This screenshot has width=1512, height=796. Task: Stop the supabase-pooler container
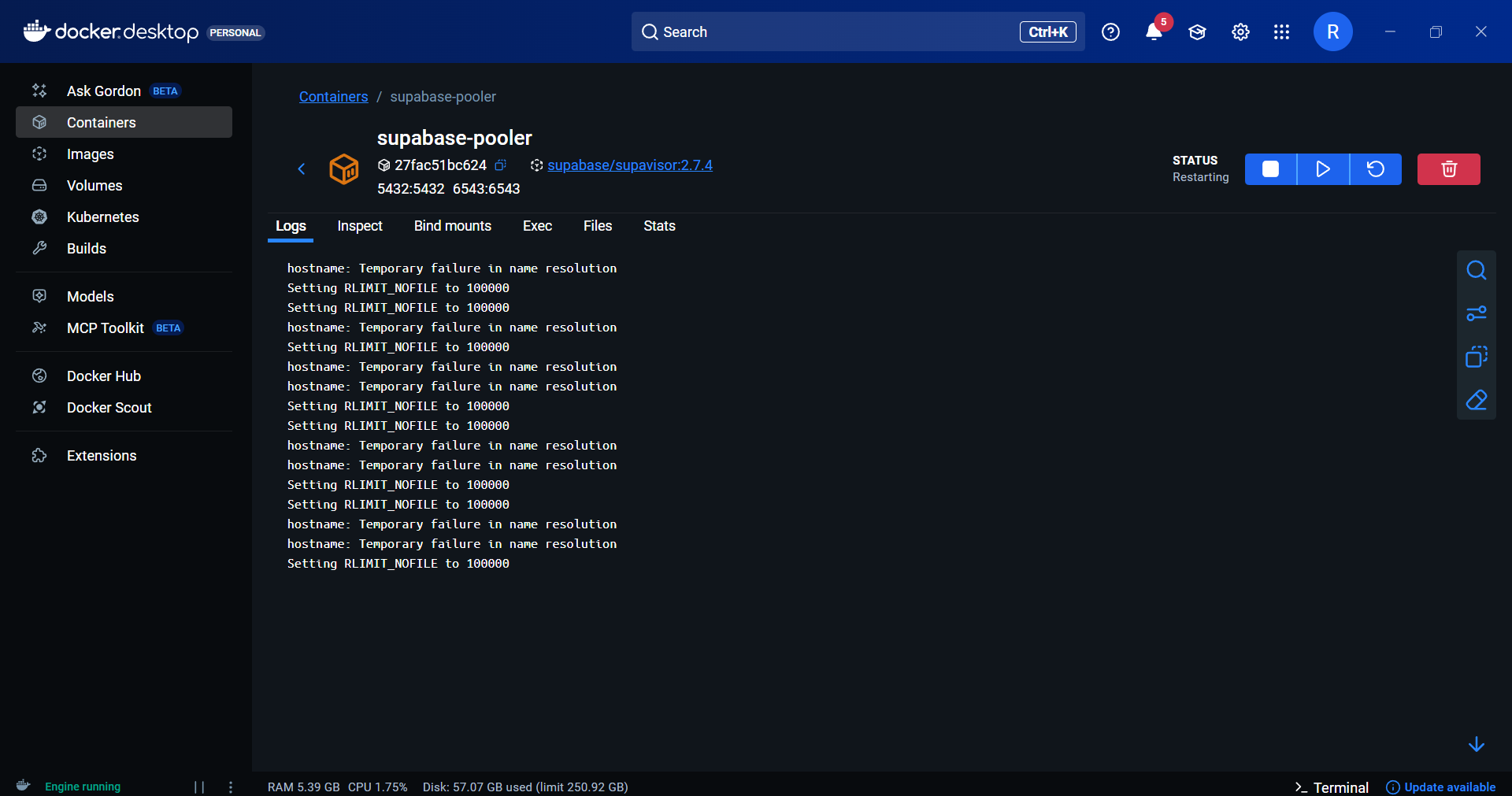[1270, 169]
